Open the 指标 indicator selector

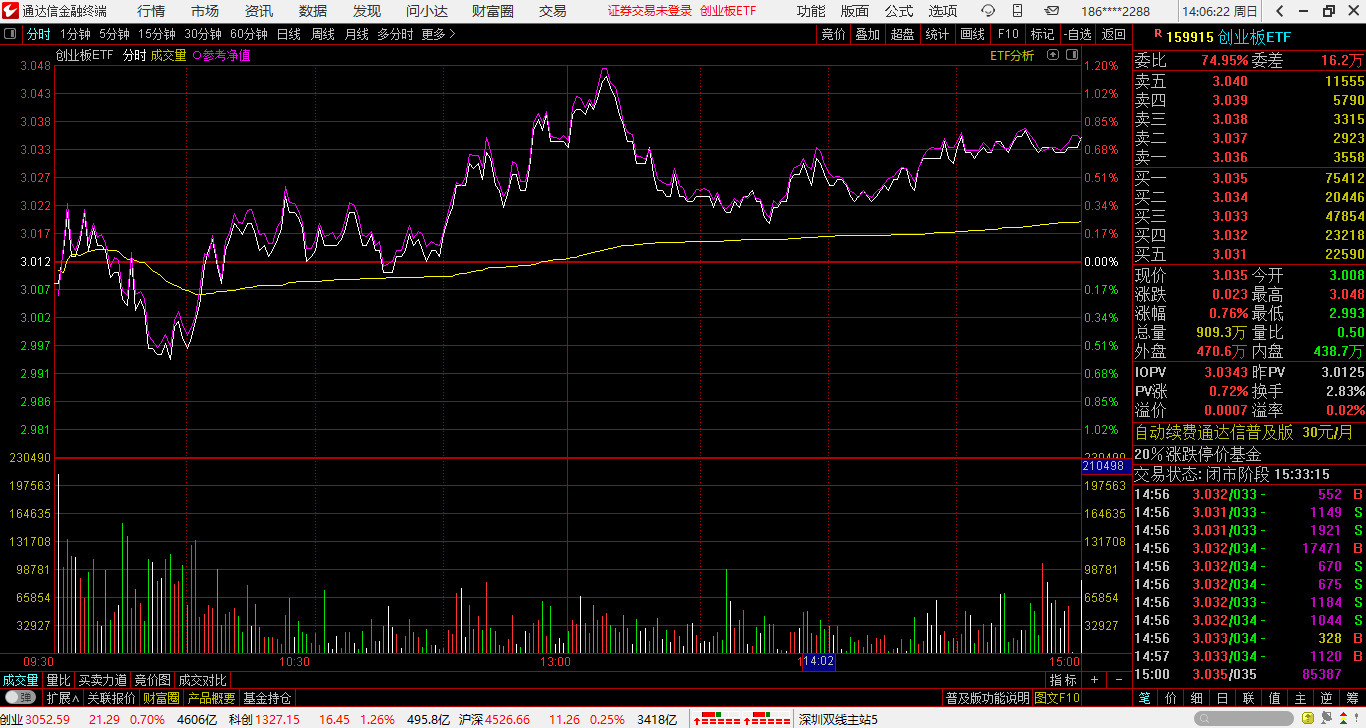coord(1063,680)
